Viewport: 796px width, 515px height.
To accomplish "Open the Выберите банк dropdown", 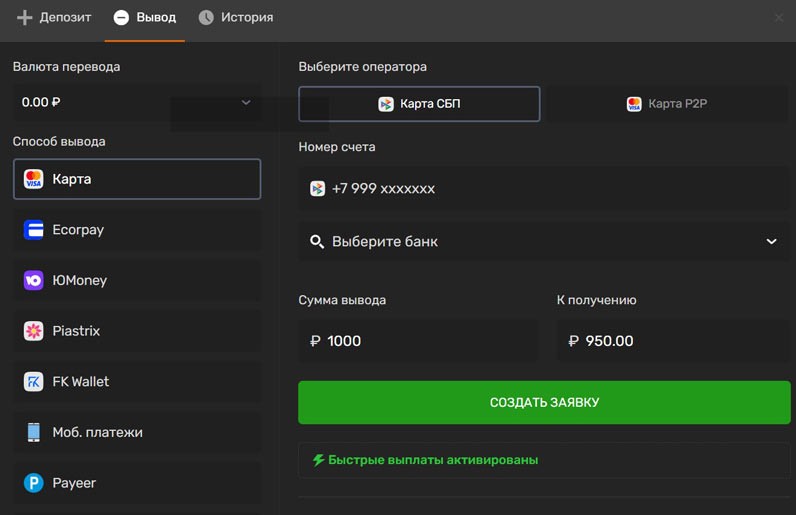I will point(544,242).
